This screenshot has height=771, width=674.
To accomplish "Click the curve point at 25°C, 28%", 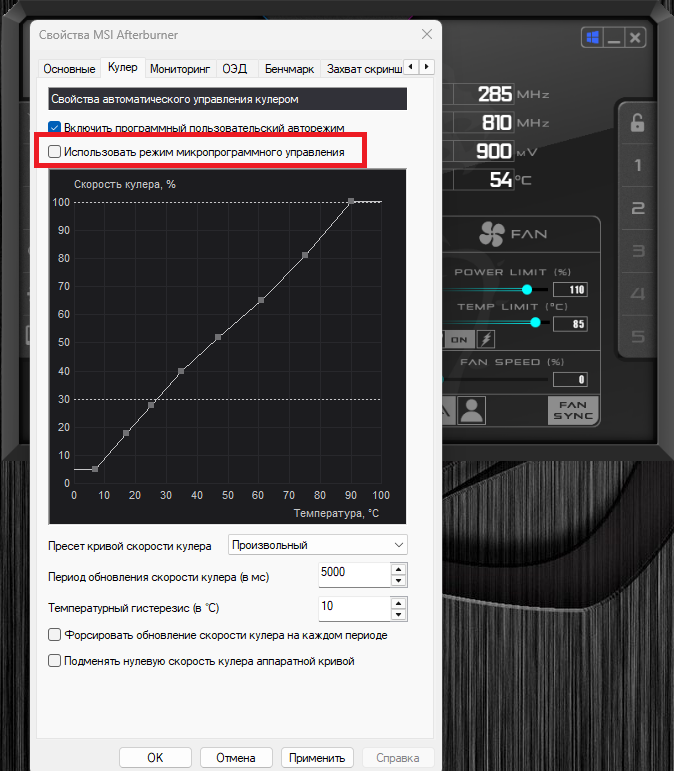I will coord(151,405).
